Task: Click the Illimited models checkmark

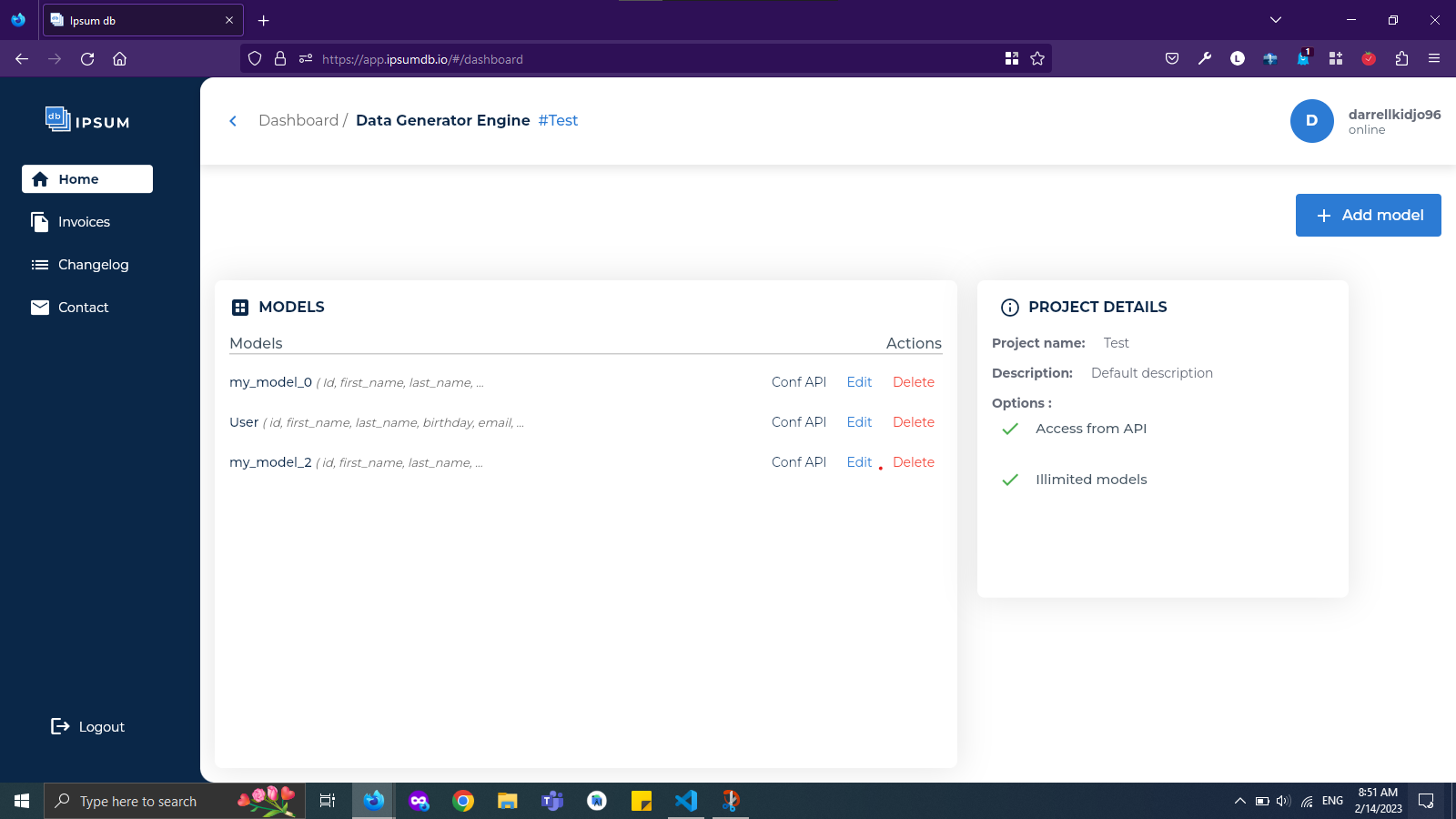Action: pos(1010,480)
